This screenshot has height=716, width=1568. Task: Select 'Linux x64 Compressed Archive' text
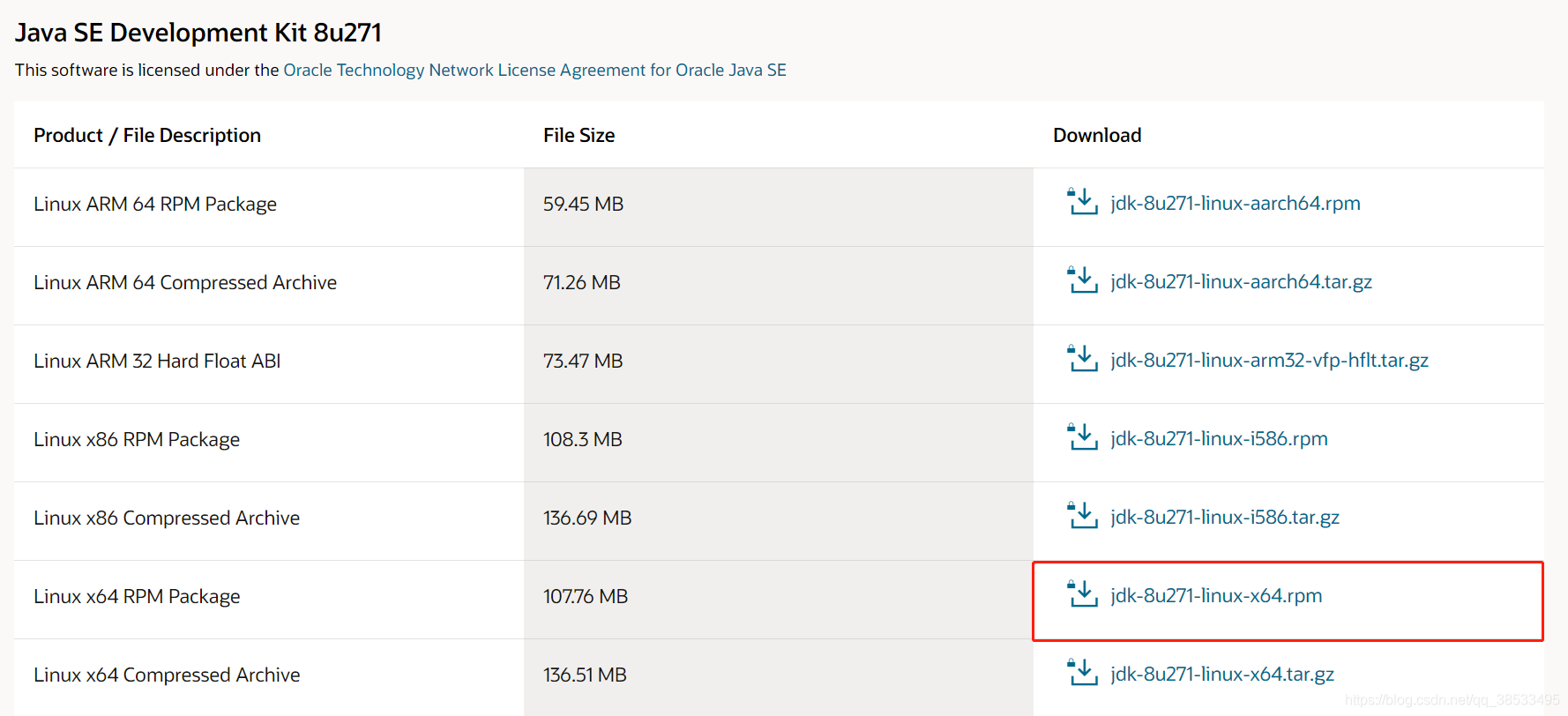(x=167, y=675)
